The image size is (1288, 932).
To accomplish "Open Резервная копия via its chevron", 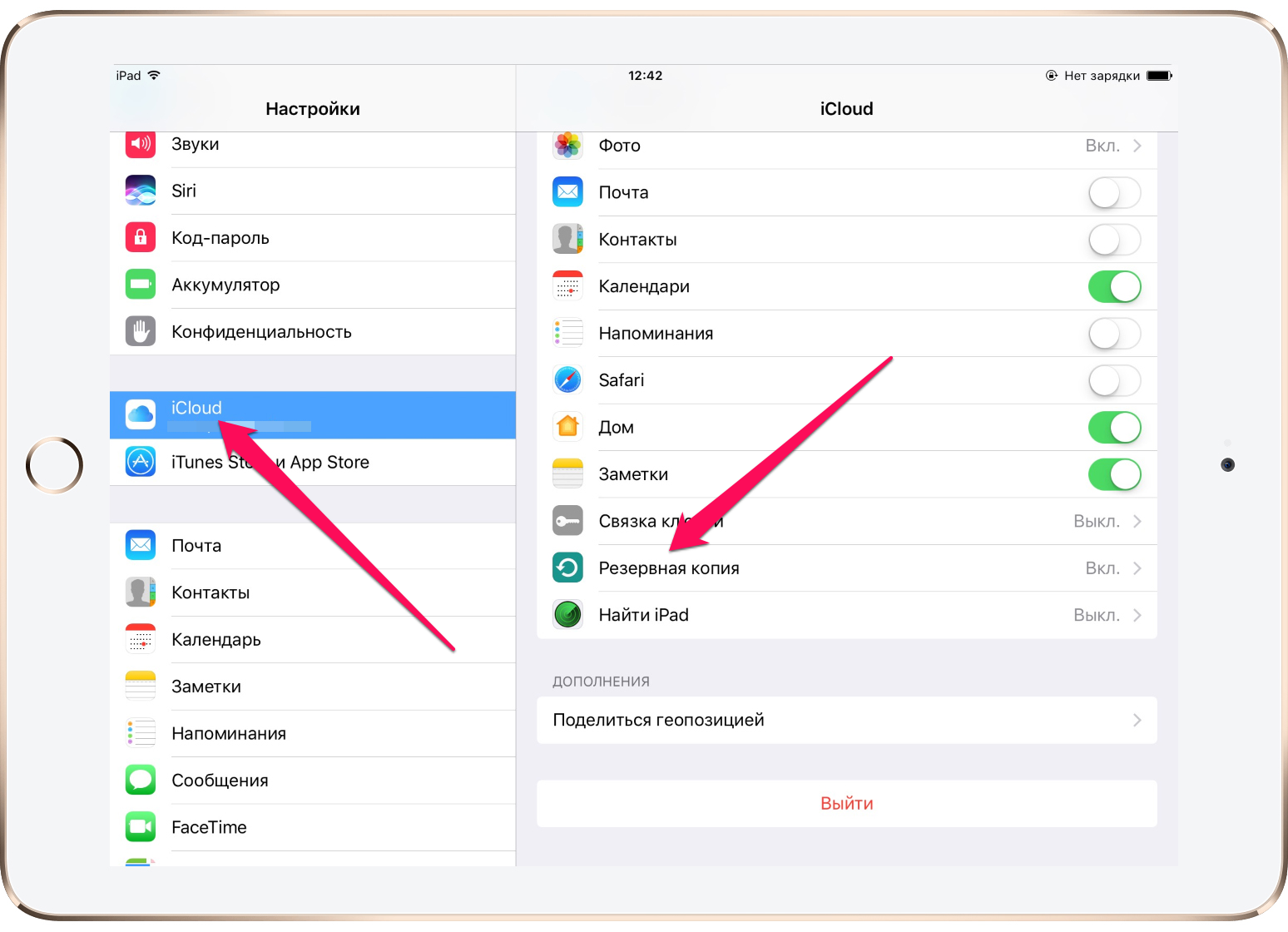I will tap(1137, 568).
